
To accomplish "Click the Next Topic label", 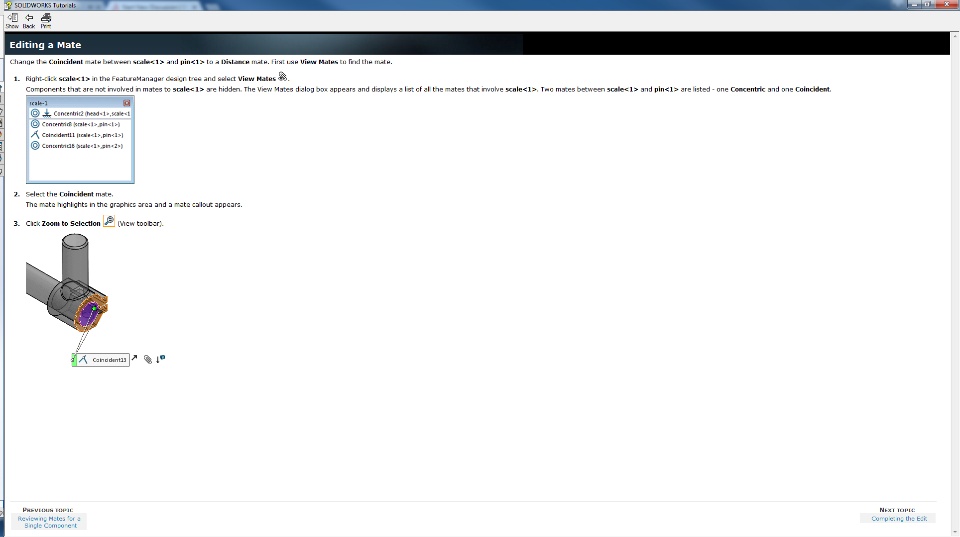I will point(897,509).
